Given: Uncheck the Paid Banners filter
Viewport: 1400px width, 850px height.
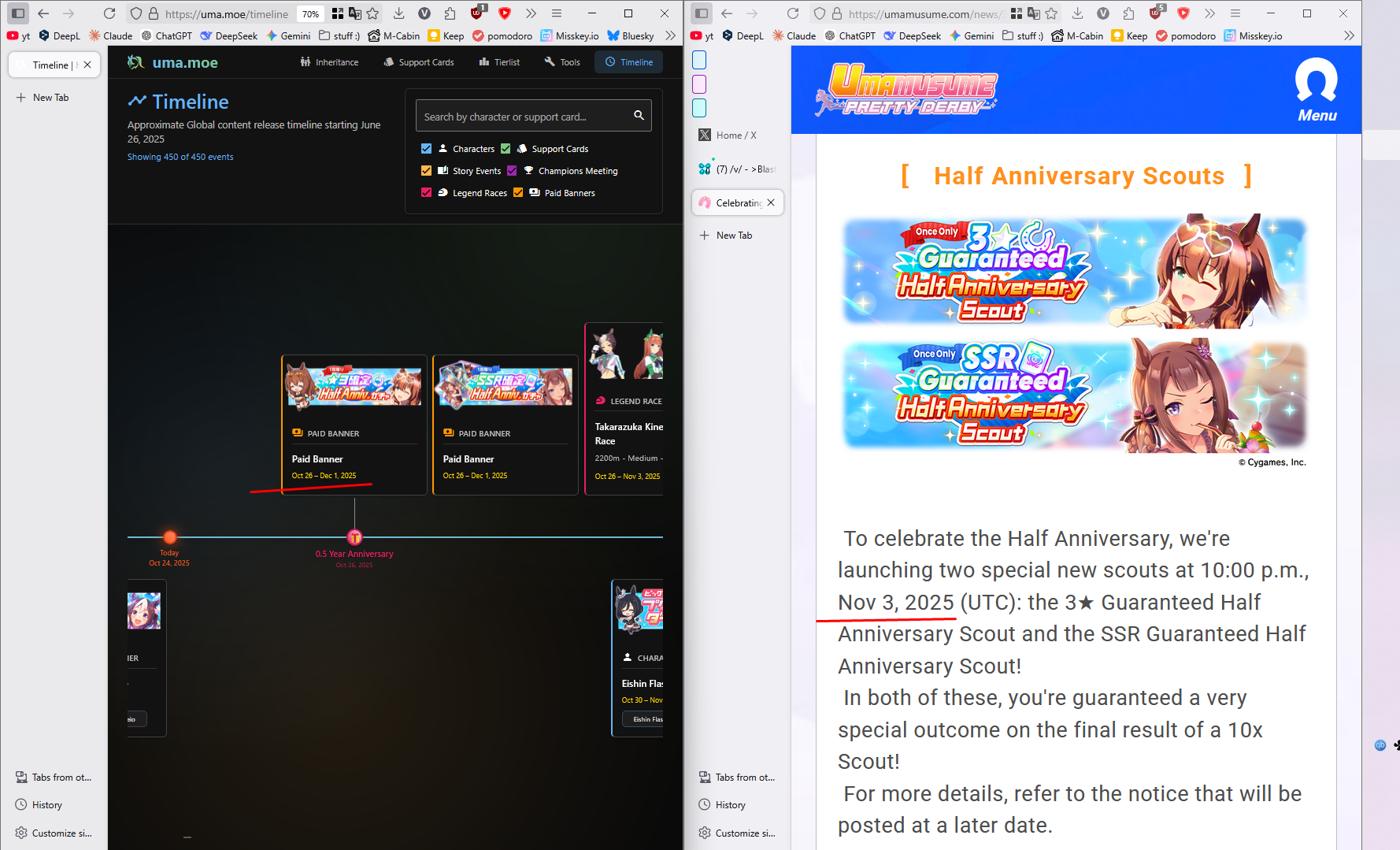Looking at the screenshot, I should coord(518,192).
